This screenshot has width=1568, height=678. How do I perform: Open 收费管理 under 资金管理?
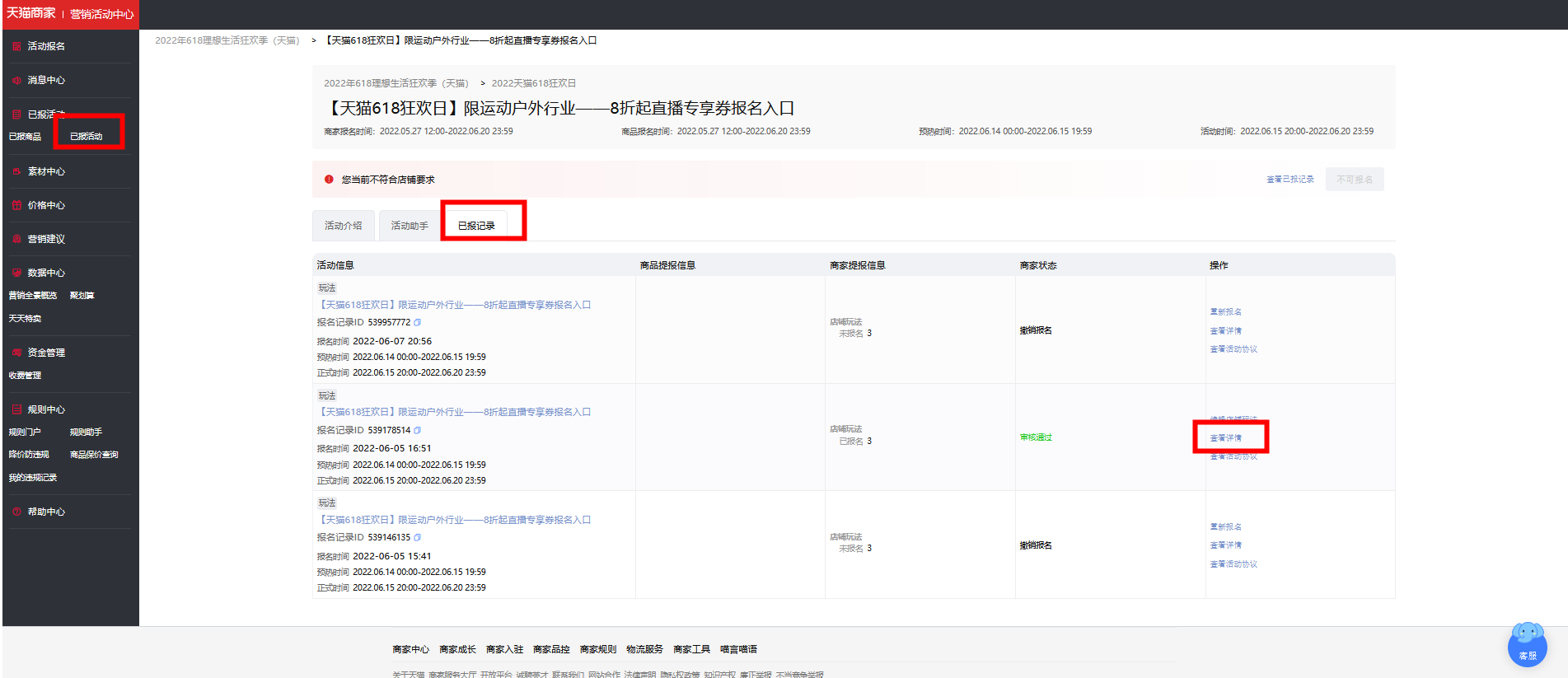pos(25,376)
